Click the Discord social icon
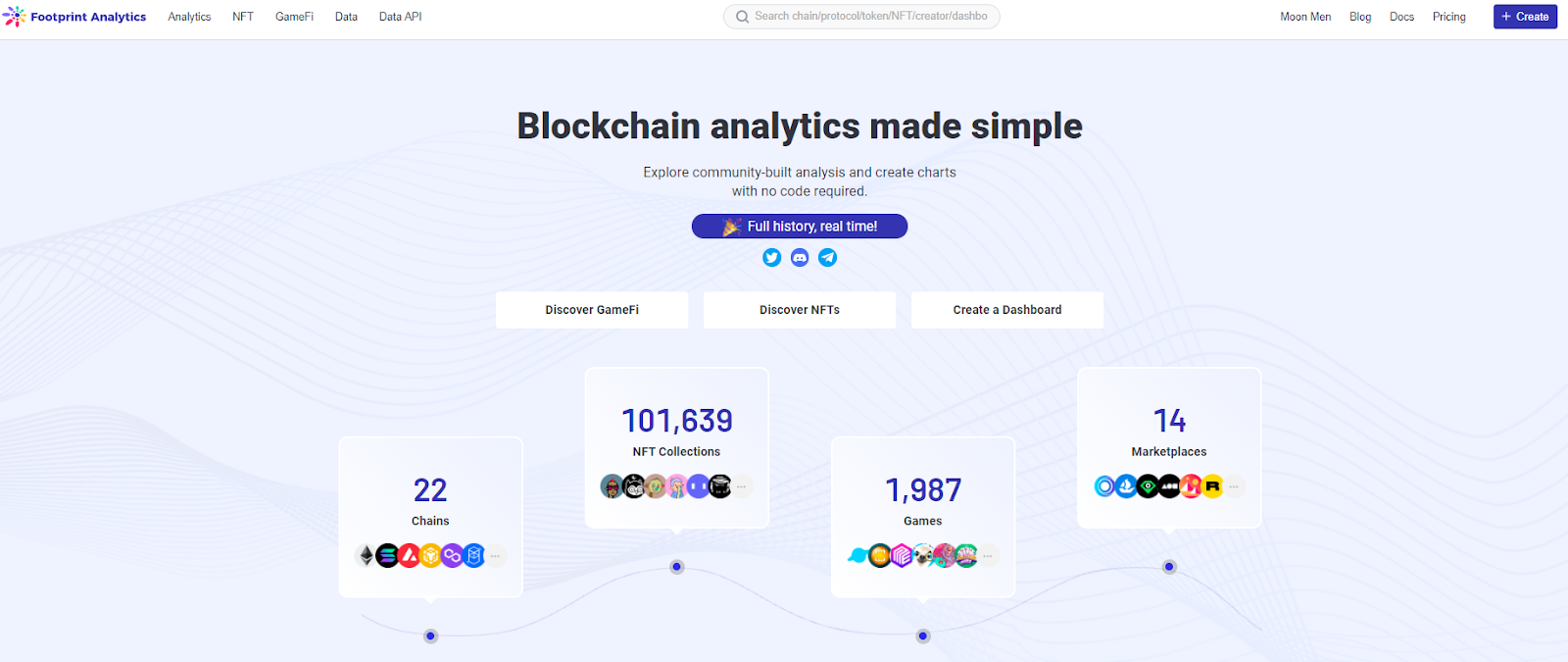 [x=800, y=257]
